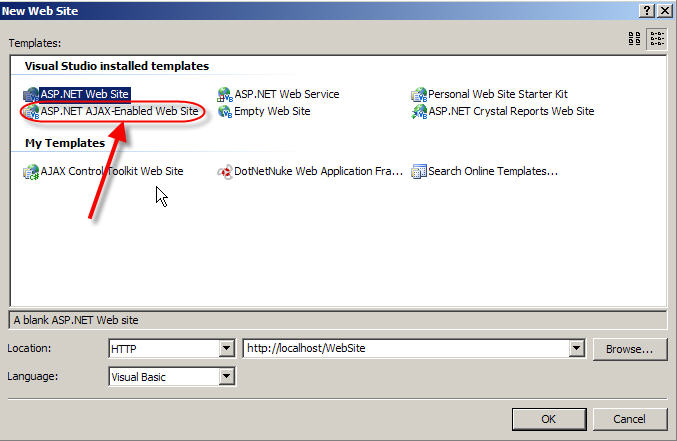Open the HTTP location type dropdown
Viewport: 677px width, 441px height.
[226, 348]
